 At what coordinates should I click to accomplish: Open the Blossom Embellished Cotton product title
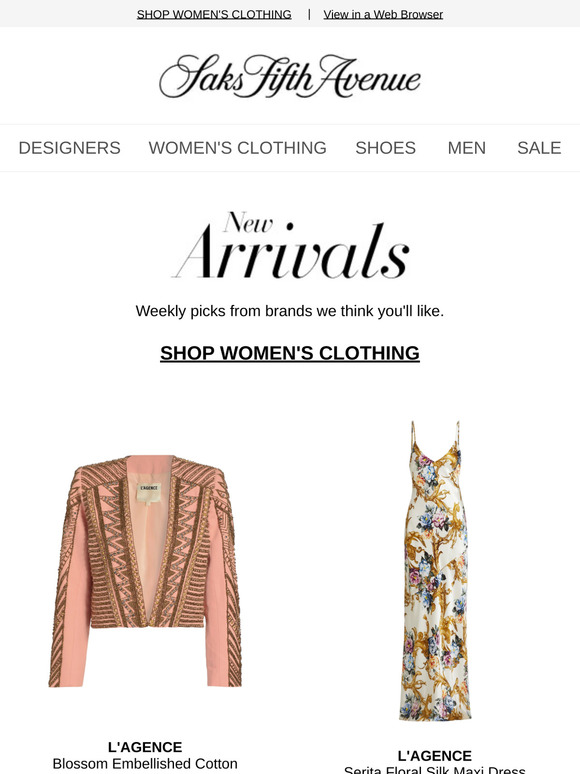click(145, 764)
